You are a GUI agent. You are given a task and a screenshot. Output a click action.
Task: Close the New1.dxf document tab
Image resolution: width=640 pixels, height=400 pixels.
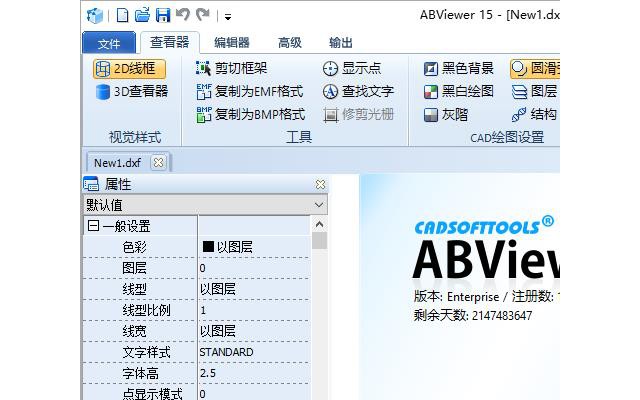coord(158,162)
